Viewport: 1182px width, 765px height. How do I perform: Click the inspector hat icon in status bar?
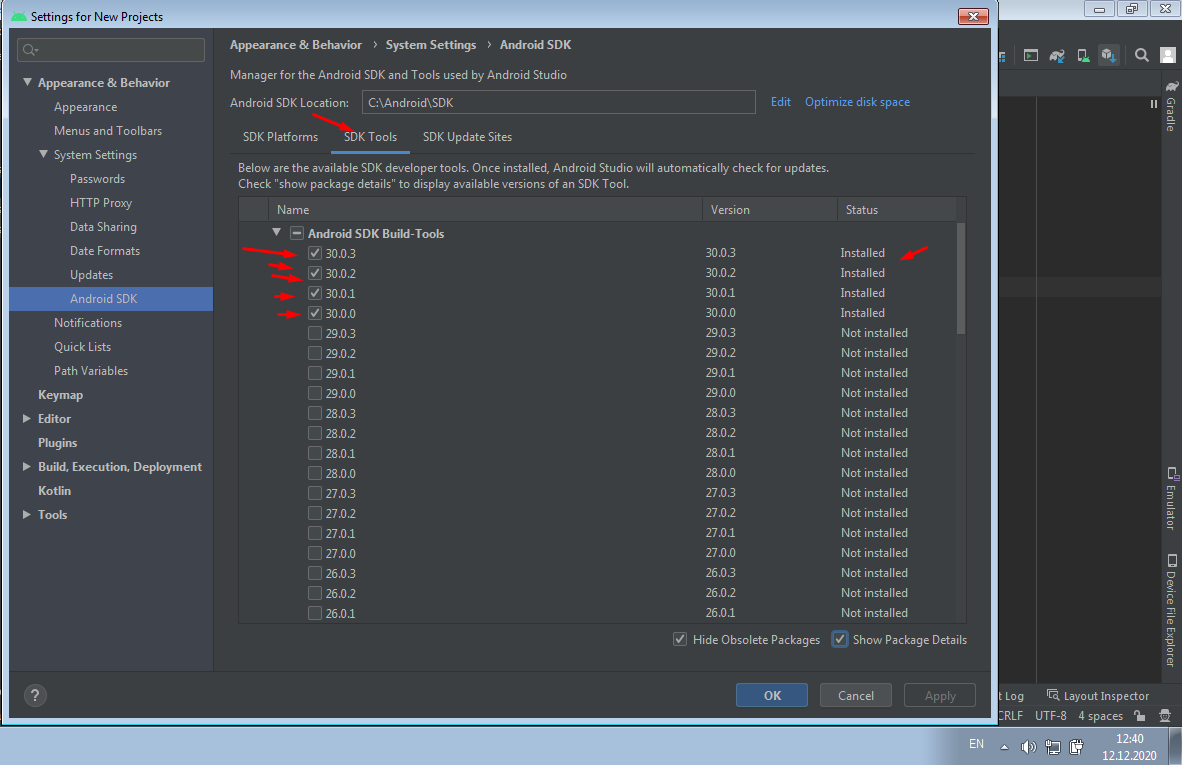click(1165, 716)
